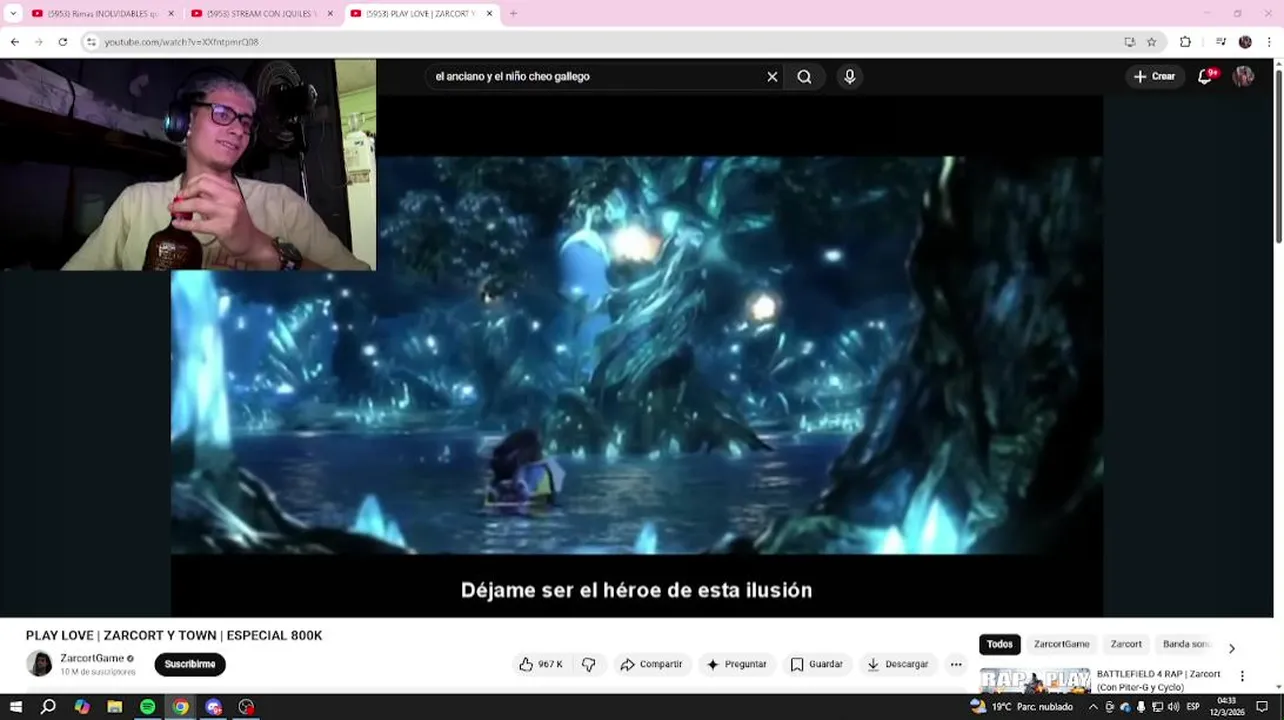The image size is (1284, 720).
Task: Click the Like thumbs-up icon
Action: [x=526, y=664]
